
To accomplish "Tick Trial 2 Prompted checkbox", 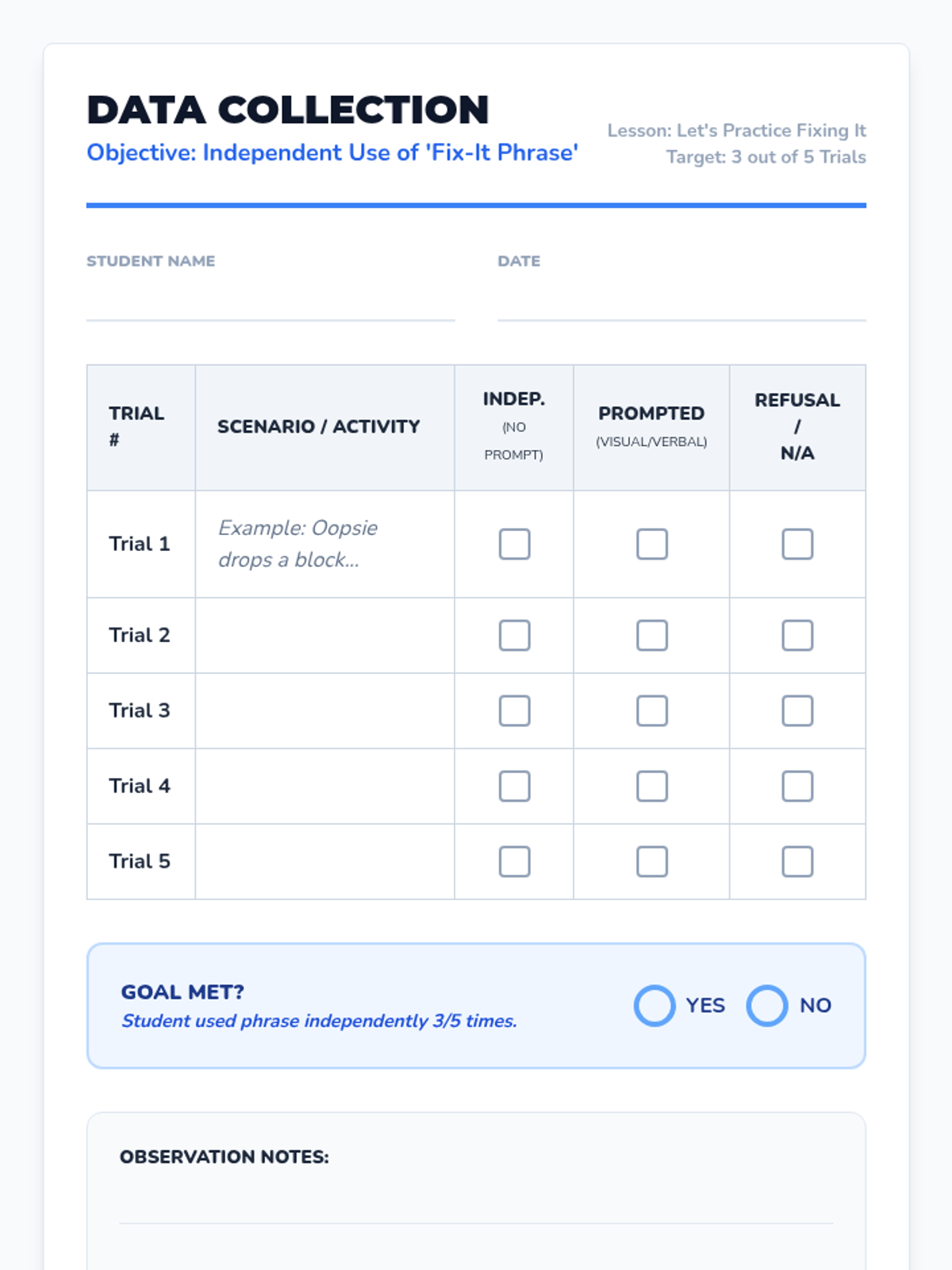I will pyautogui.click(x=651, y=636).
